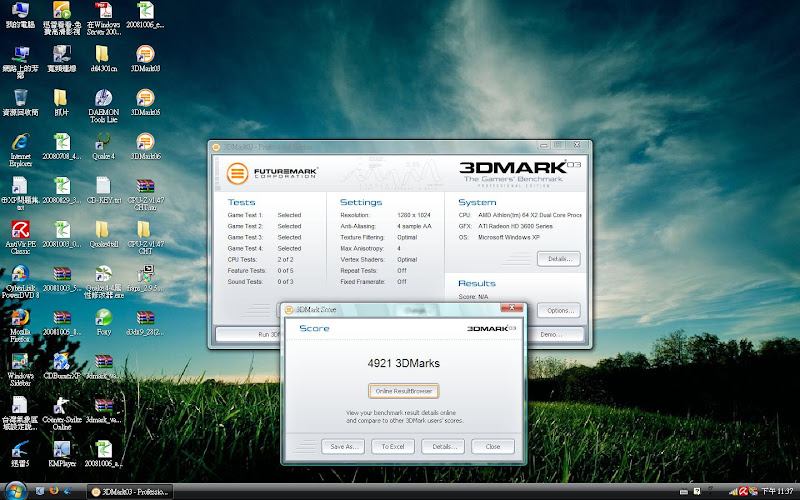Open the Options button in Results section
Screen dimensions: 800x500
click(558, 310)
